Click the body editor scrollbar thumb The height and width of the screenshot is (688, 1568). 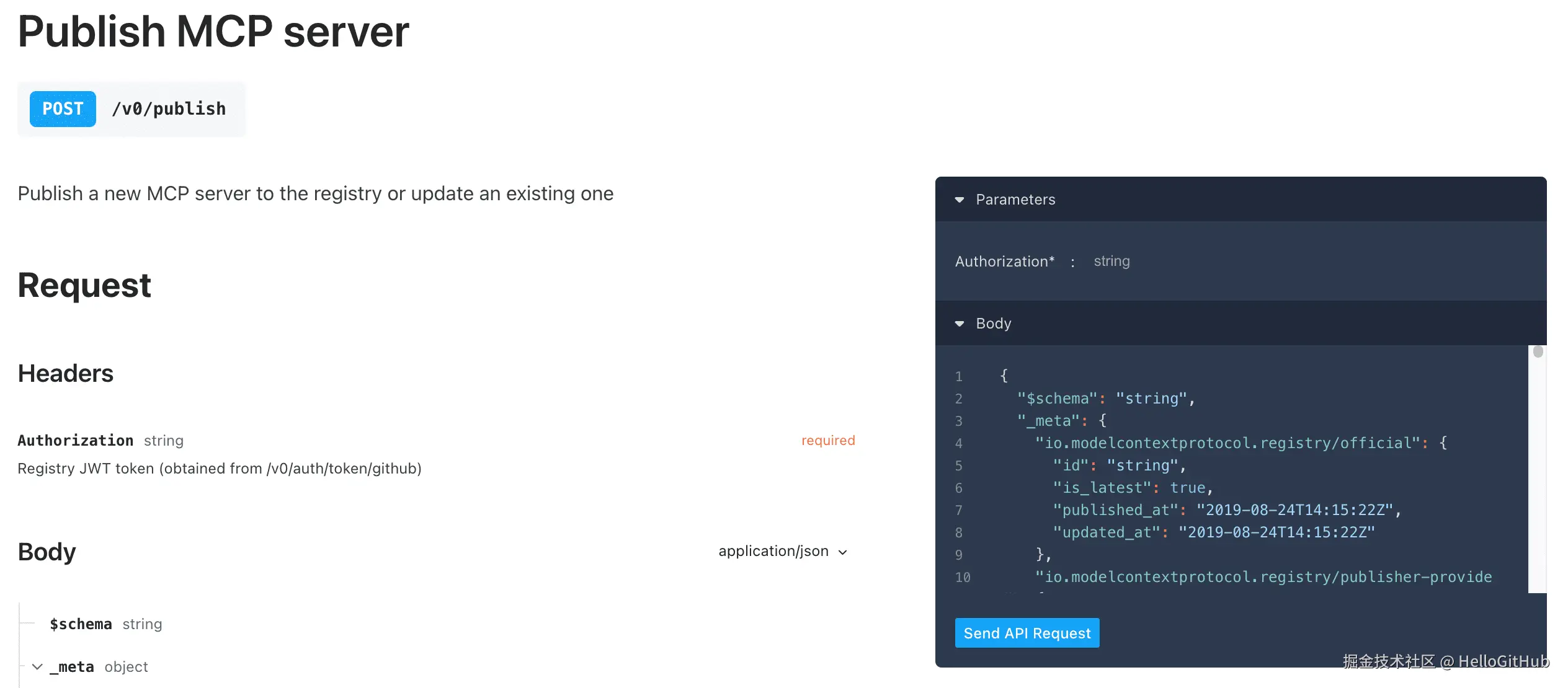coord(1538,352)
